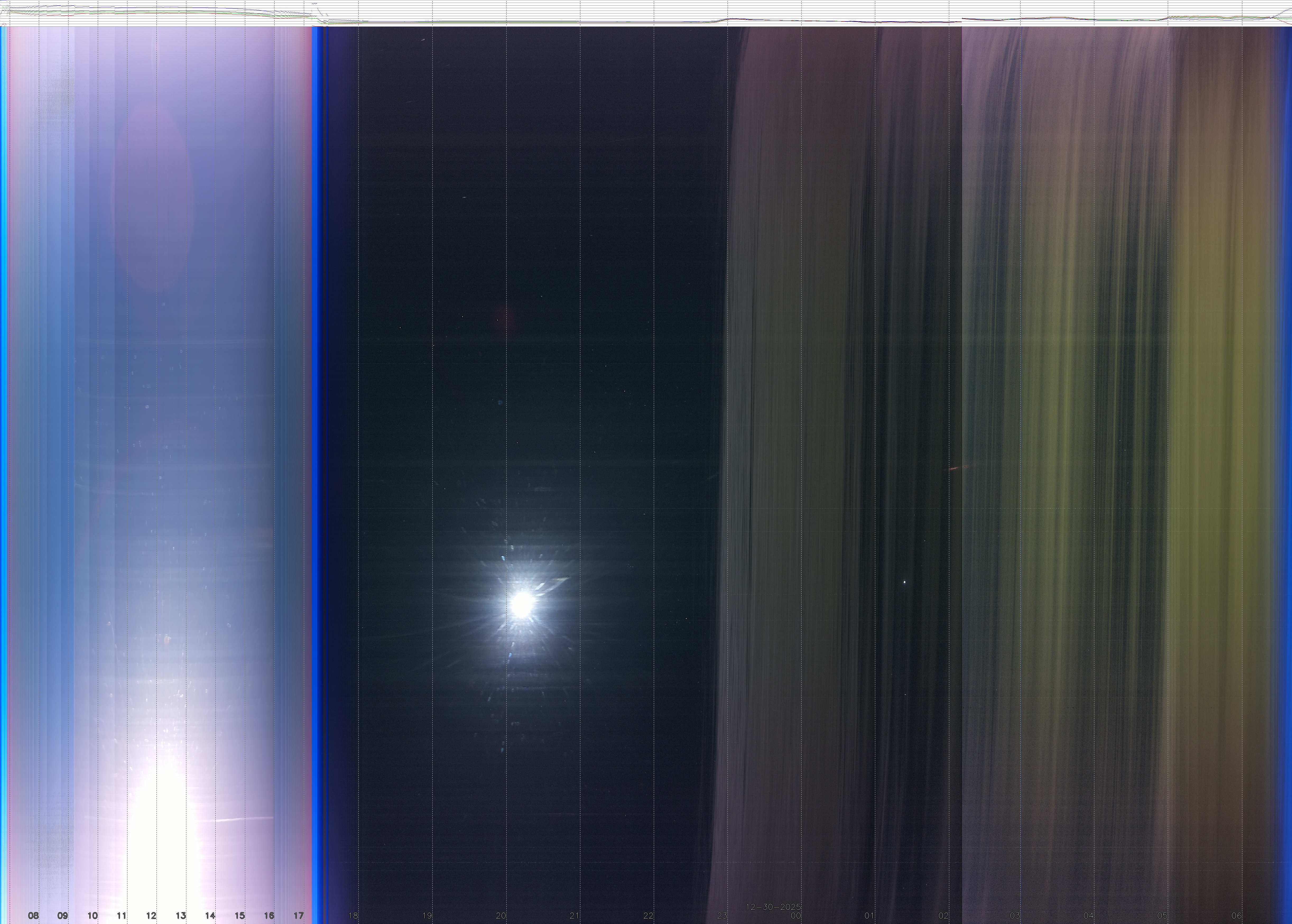Select the 08 hour label
Image resolution: width=1292 pixels, height=924 pixels.
click(34, 916)
